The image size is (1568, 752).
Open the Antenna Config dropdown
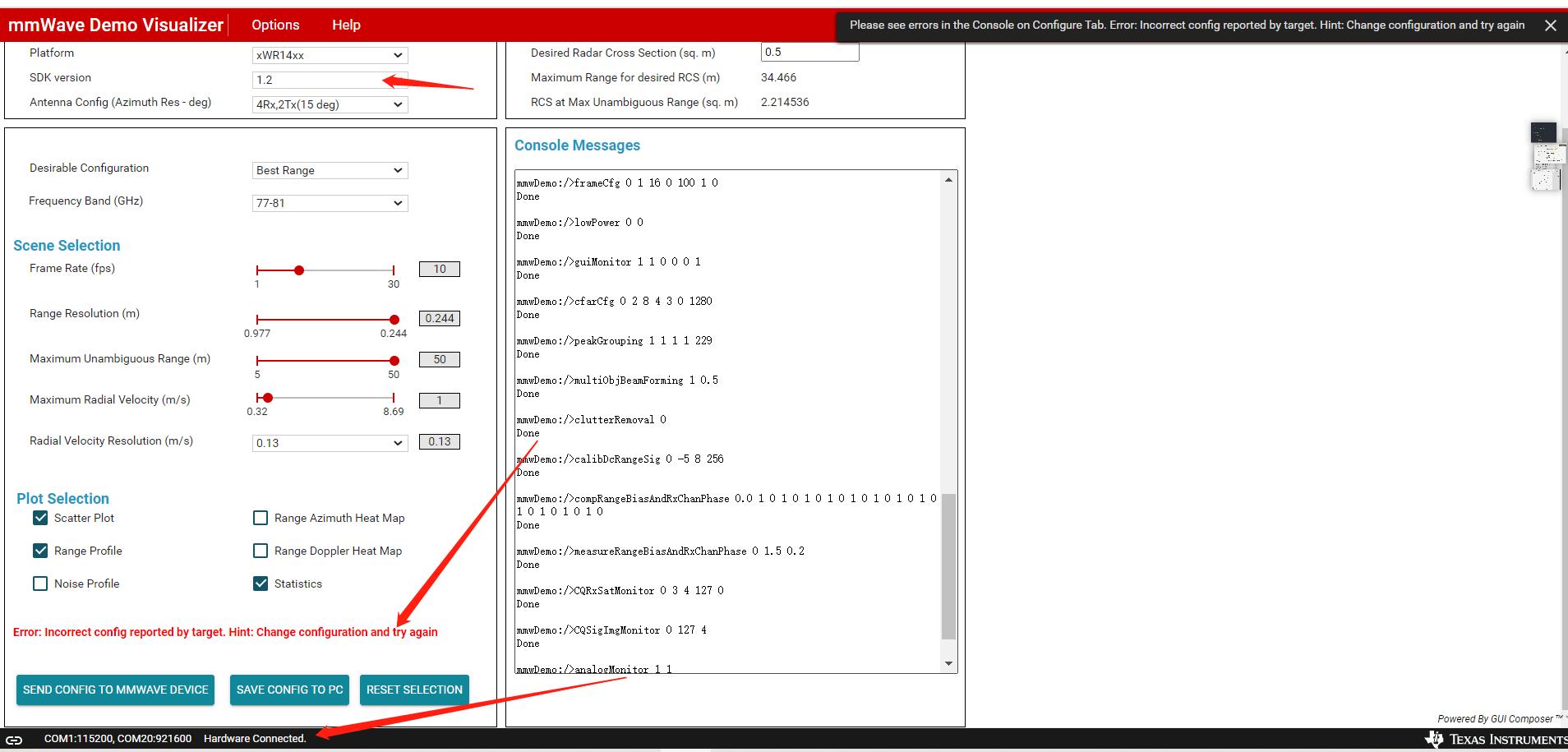pyautogui.click(x=330, y=104)
